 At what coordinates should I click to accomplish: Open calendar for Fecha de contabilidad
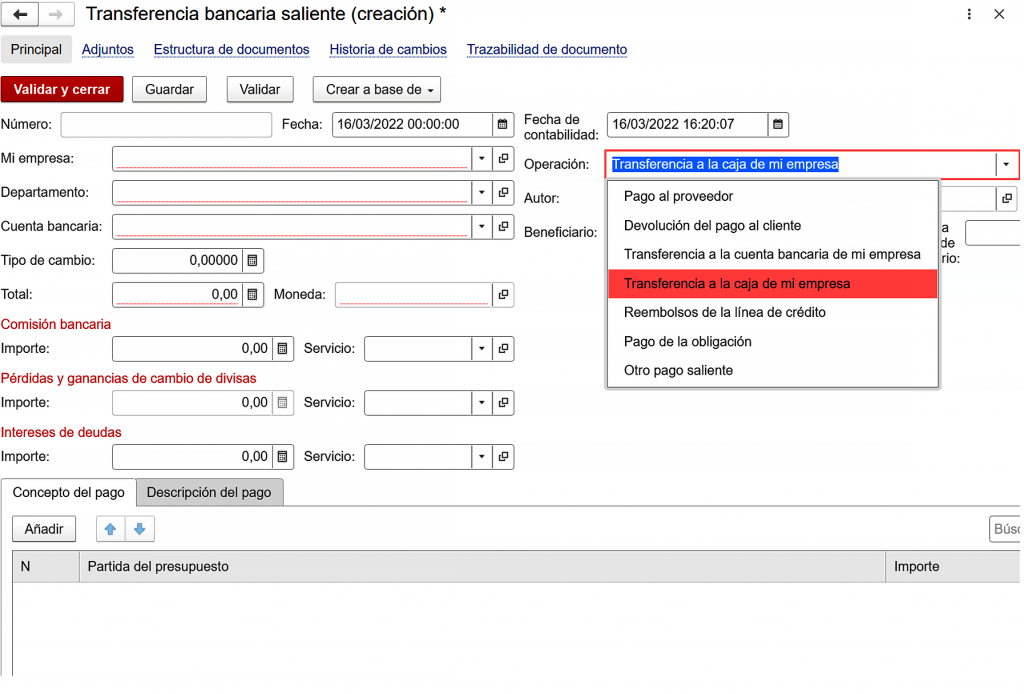tap(778, 124)
